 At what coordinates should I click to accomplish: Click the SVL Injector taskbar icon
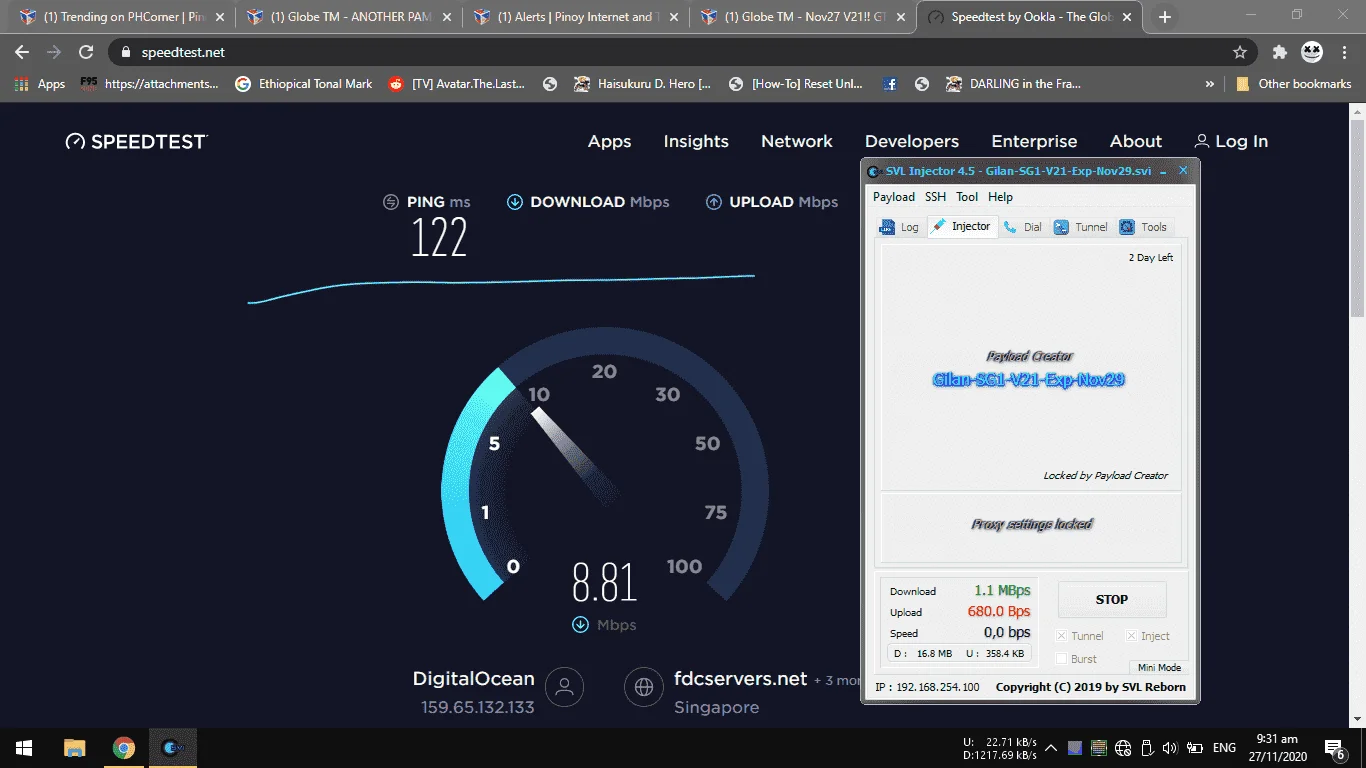[173, 748]
